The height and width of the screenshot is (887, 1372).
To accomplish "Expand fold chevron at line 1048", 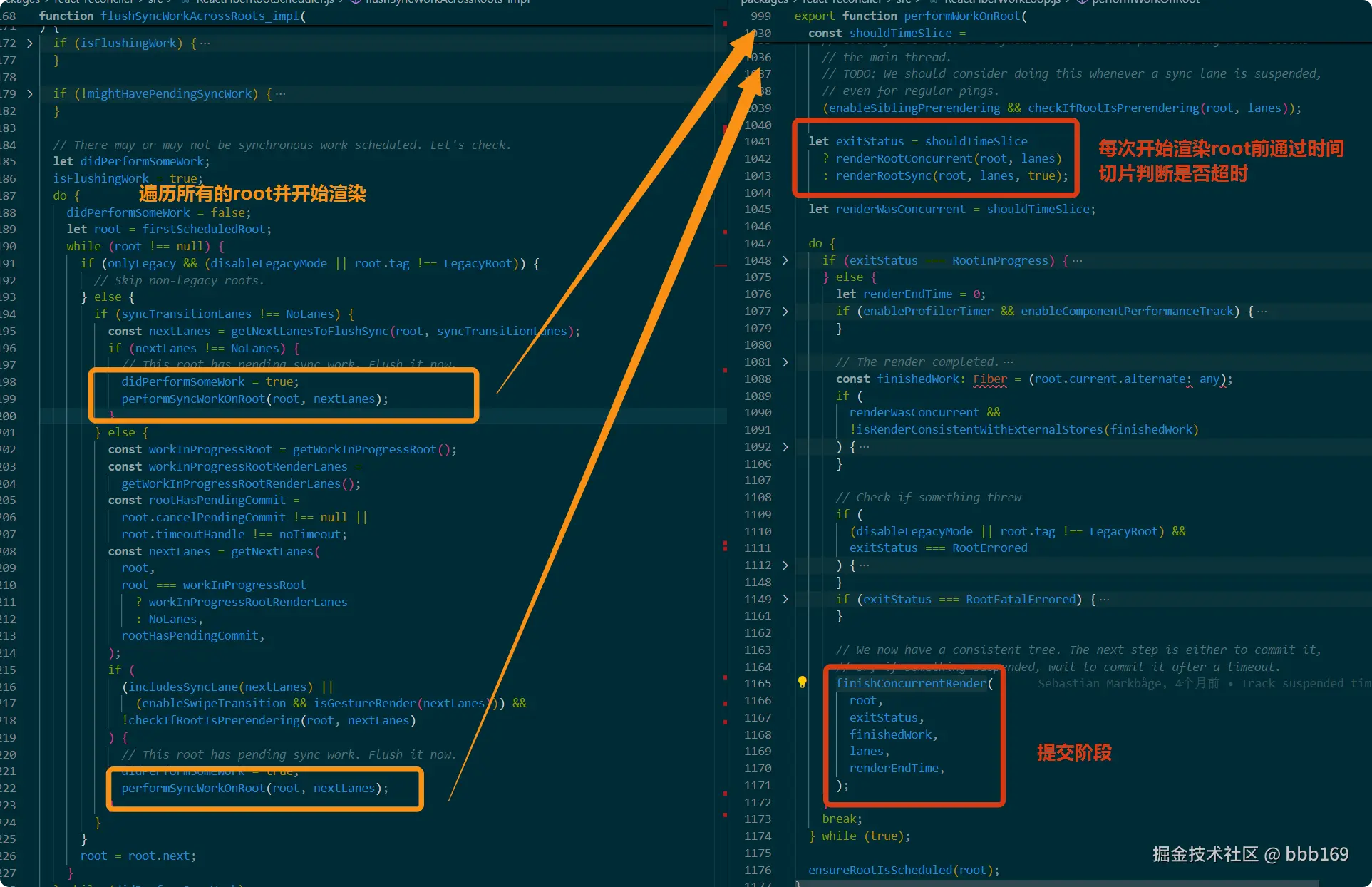I will coord(785,260).
